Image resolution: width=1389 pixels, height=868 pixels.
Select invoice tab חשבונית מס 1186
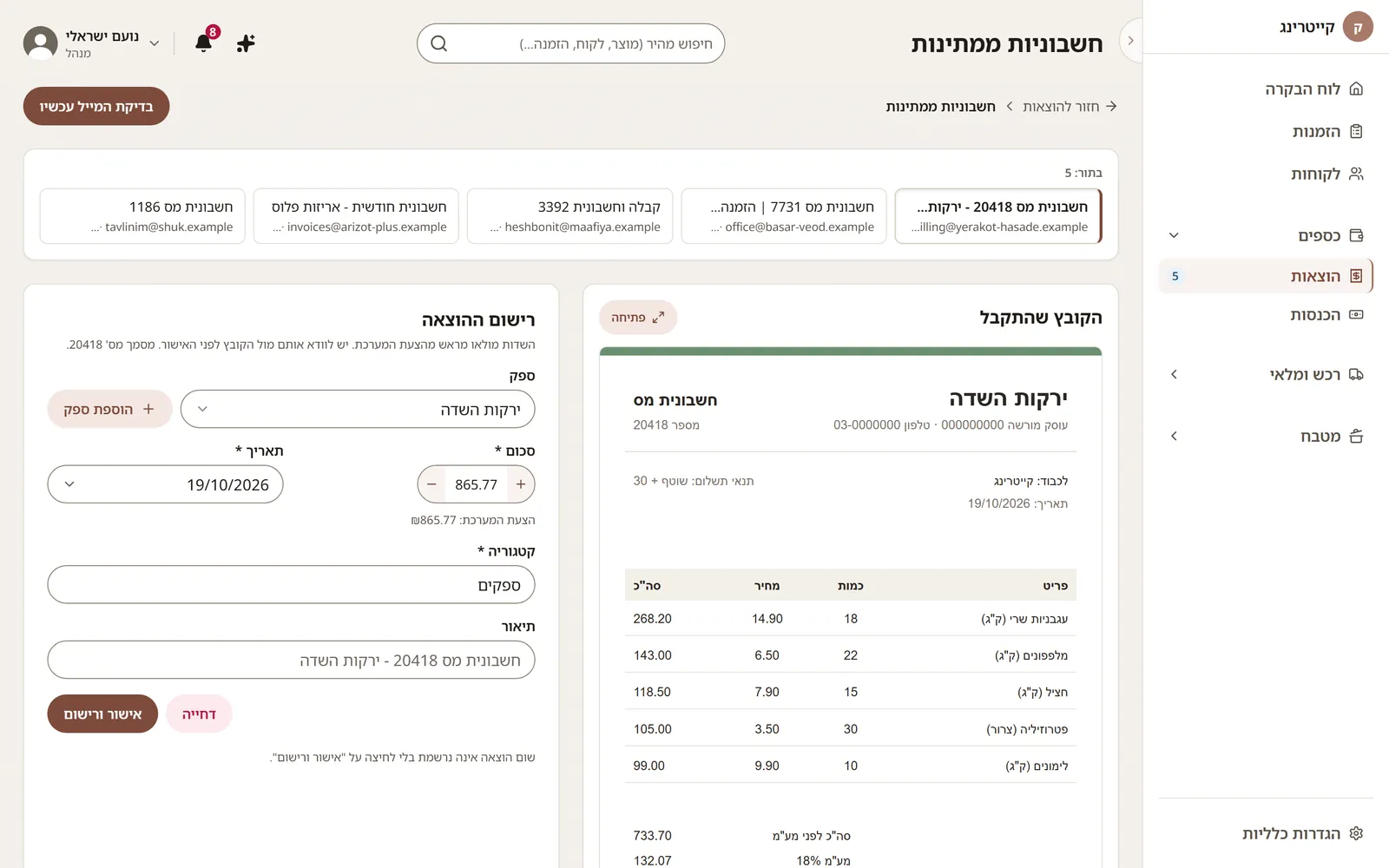pyautogui.click(x=142, y=216)
